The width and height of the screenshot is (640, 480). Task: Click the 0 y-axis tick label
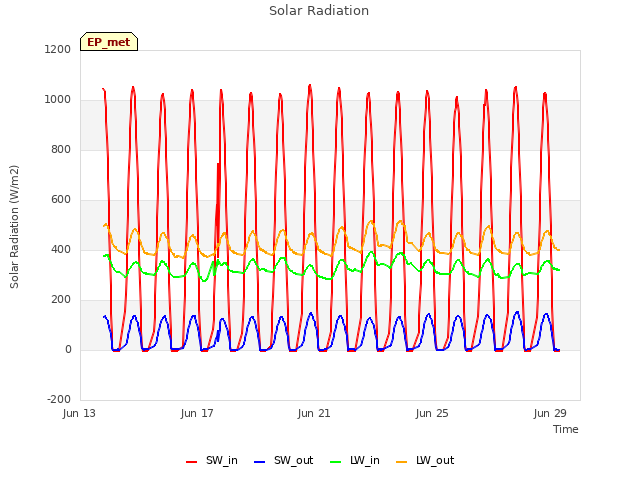(68, 349)
